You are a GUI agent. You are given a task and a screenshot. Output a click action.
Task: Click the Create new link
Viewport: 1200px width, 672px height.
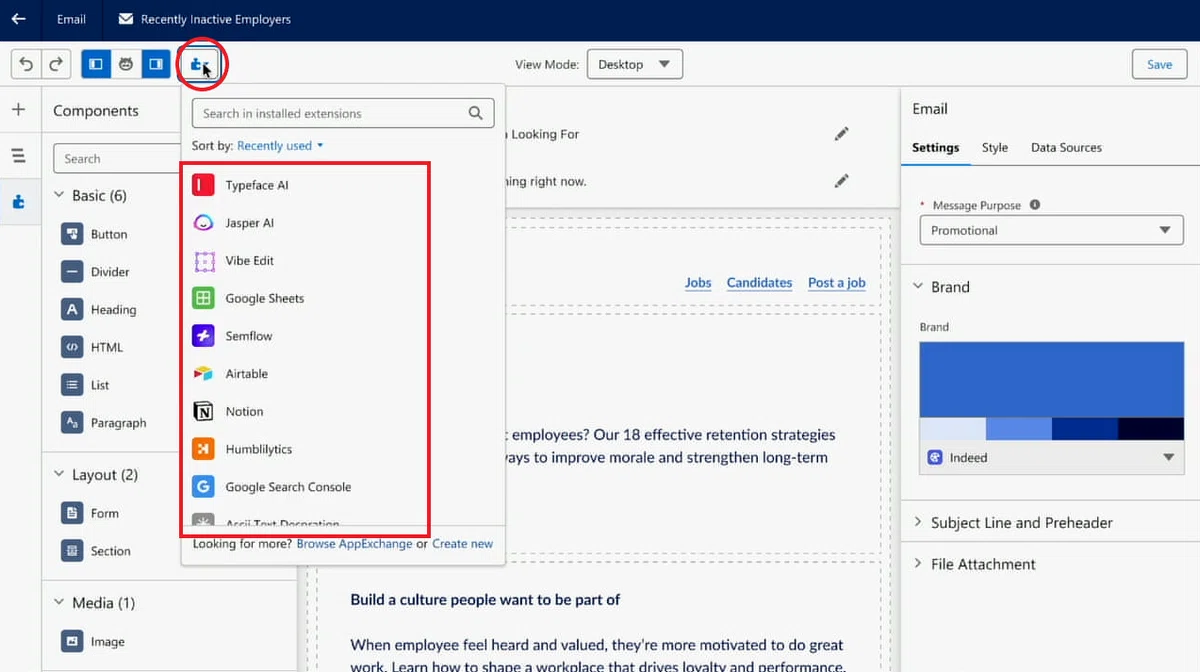[462, 544]
